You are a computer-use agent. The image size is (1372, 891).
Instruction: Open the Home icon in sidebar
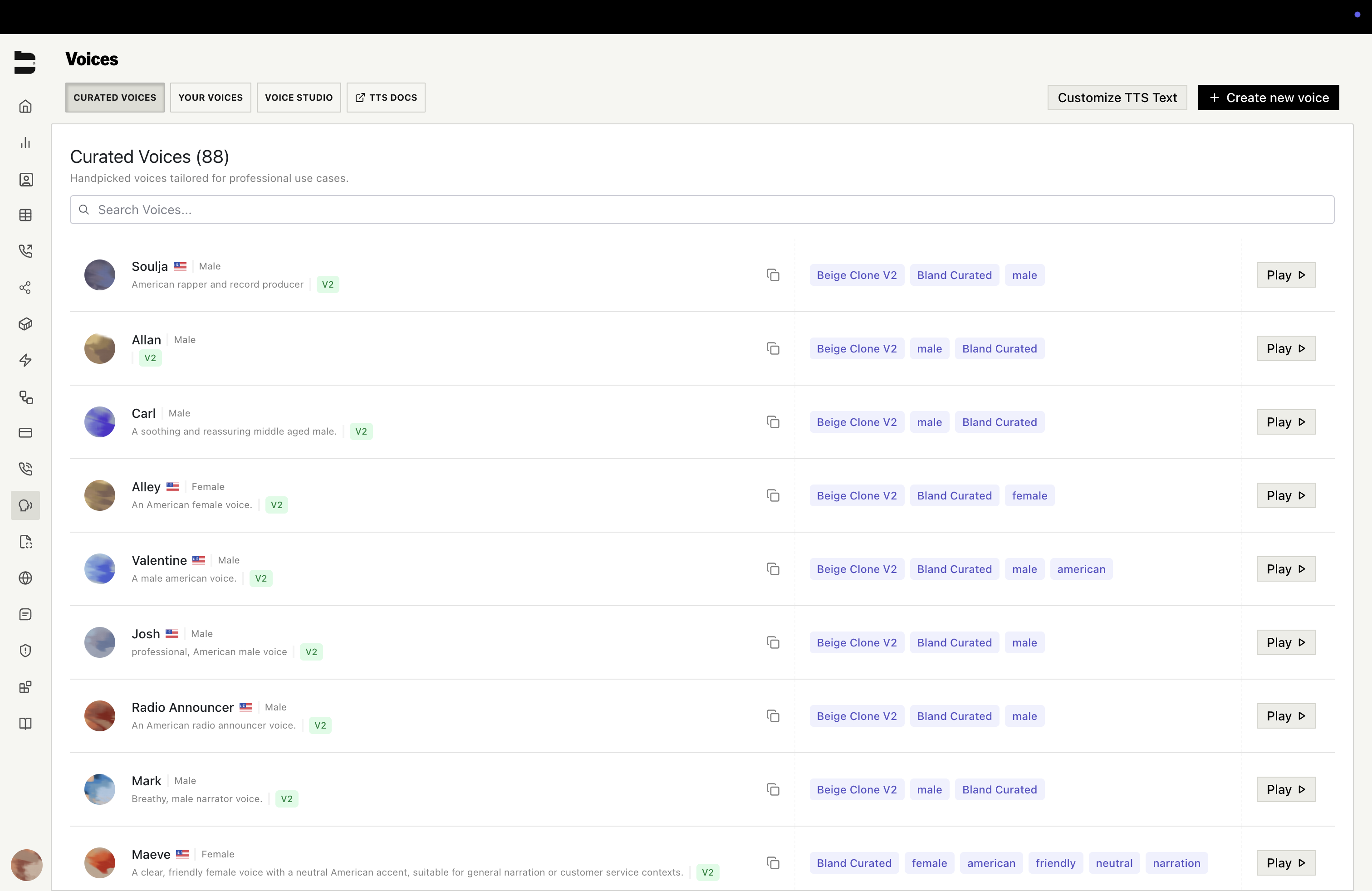tap(25, 106)
